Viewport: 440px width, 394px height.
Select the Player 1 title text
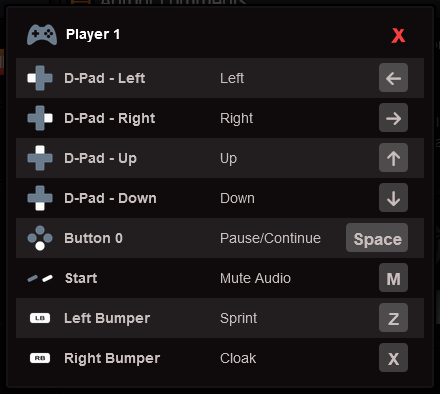point(93,34)
